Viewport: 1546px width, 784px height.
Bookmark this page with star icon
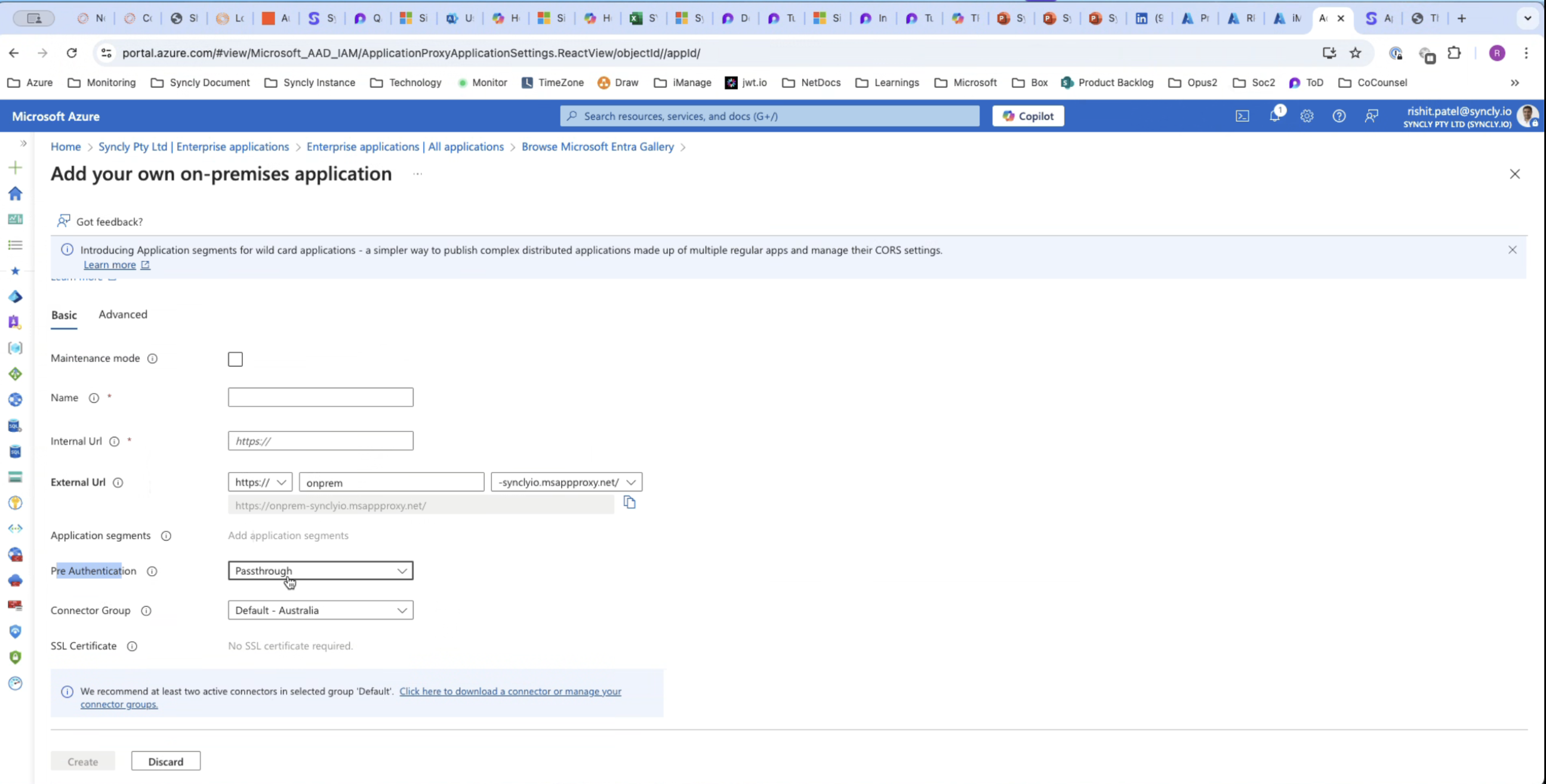1355,53
